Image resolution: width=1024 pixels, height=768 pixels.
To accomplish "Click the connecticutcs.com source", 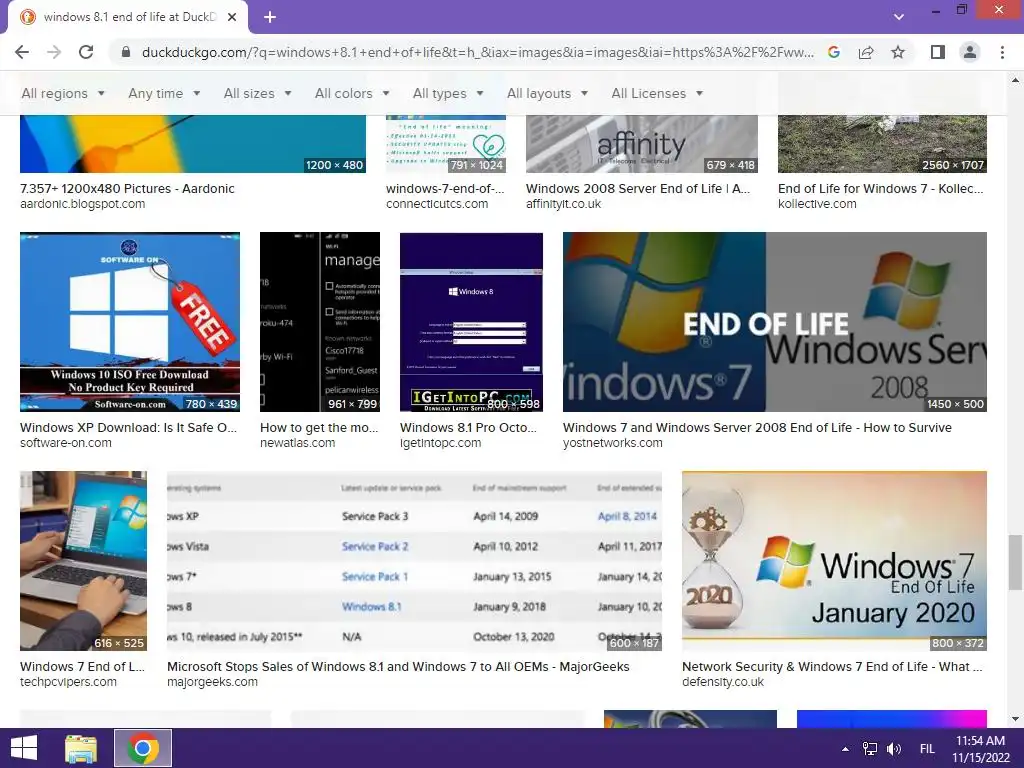I will (x=437, y=204).
